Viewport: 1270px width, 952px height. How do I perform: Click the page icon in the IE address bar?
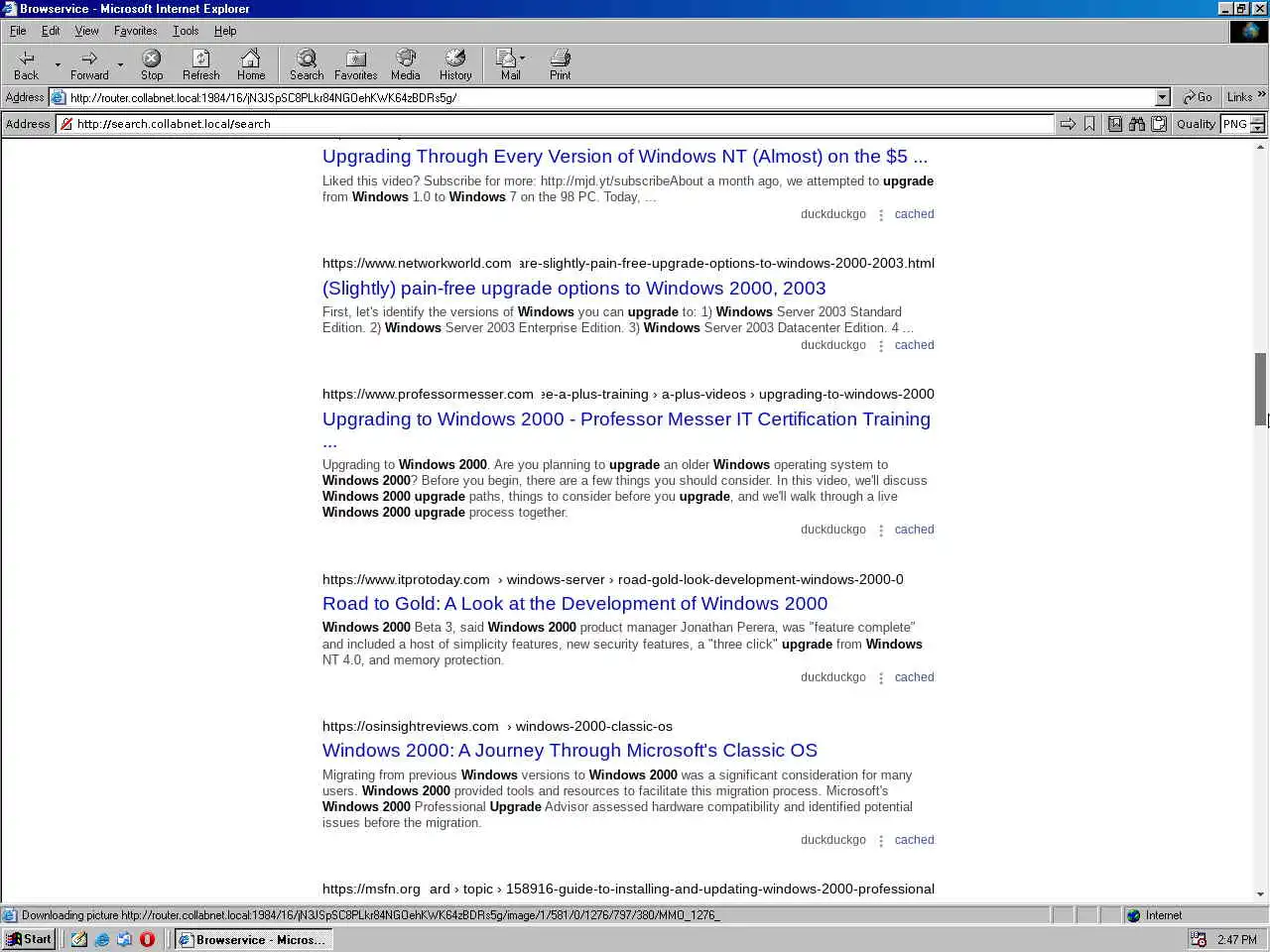[59, 97]
